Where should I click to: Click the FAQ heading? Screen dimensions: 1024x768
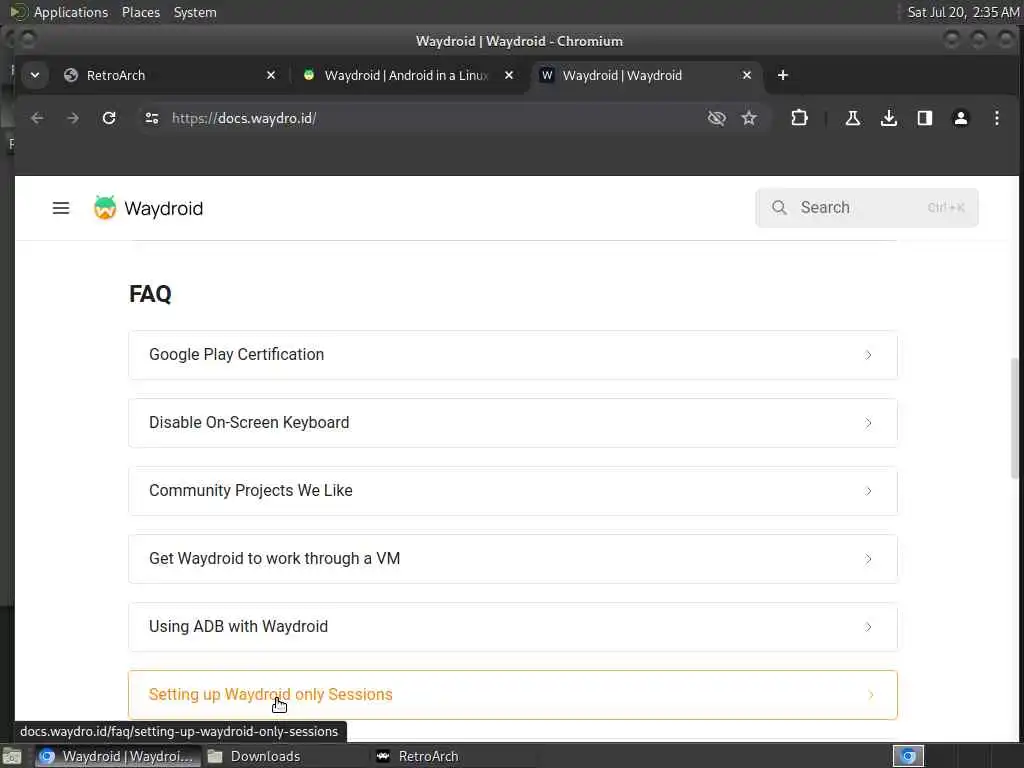[150, 294]
